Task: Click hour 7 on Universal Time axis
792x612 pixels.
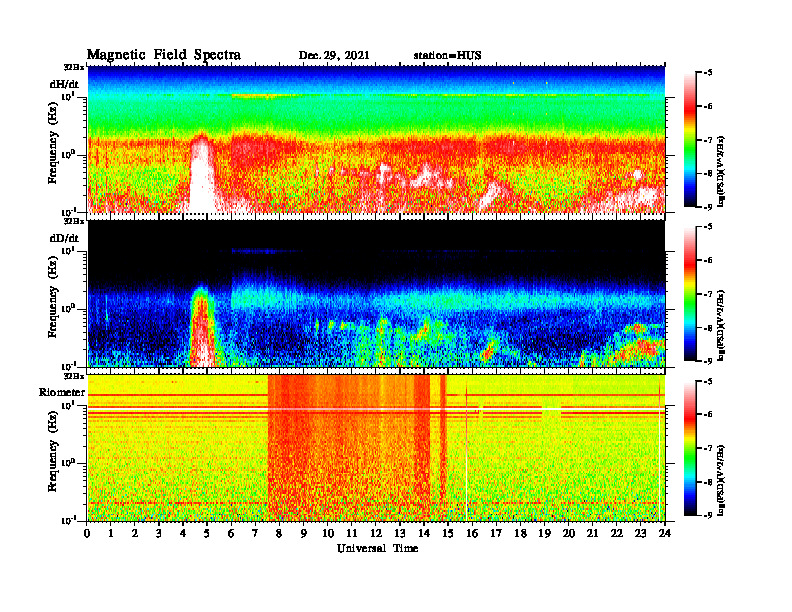Action: [x=256, y=534]
